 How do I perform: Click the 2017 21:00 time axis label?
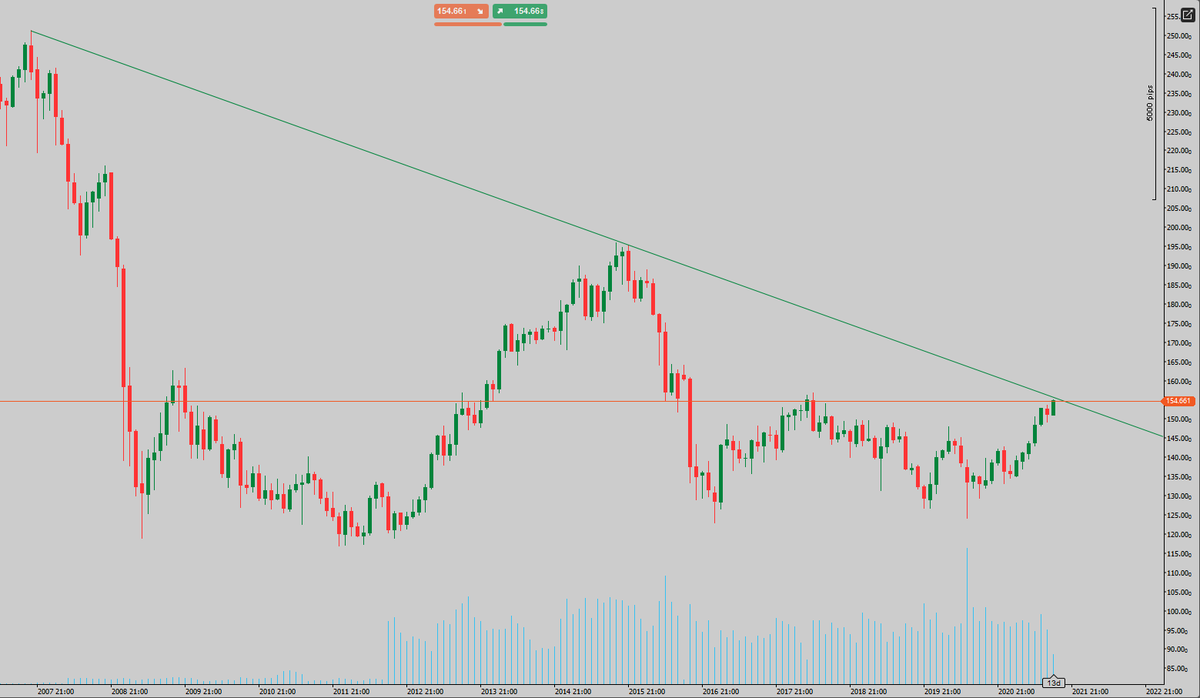[794, 691]
